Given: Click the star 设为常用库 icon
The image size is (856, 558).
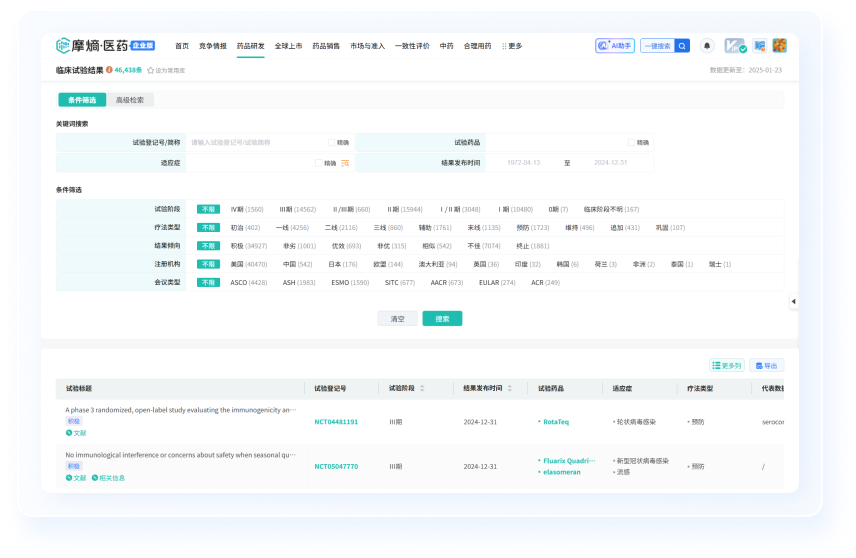Looking at the screenshot, I should pos(151,70).
